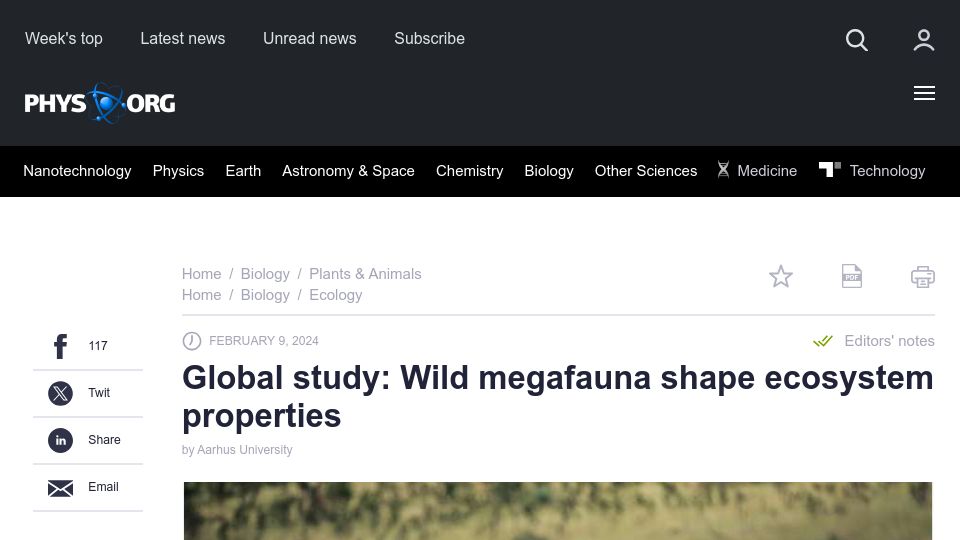This screenshot has width=960, height=540.
Task: Open Editors' notes
Action: click(x=889, y=341)
